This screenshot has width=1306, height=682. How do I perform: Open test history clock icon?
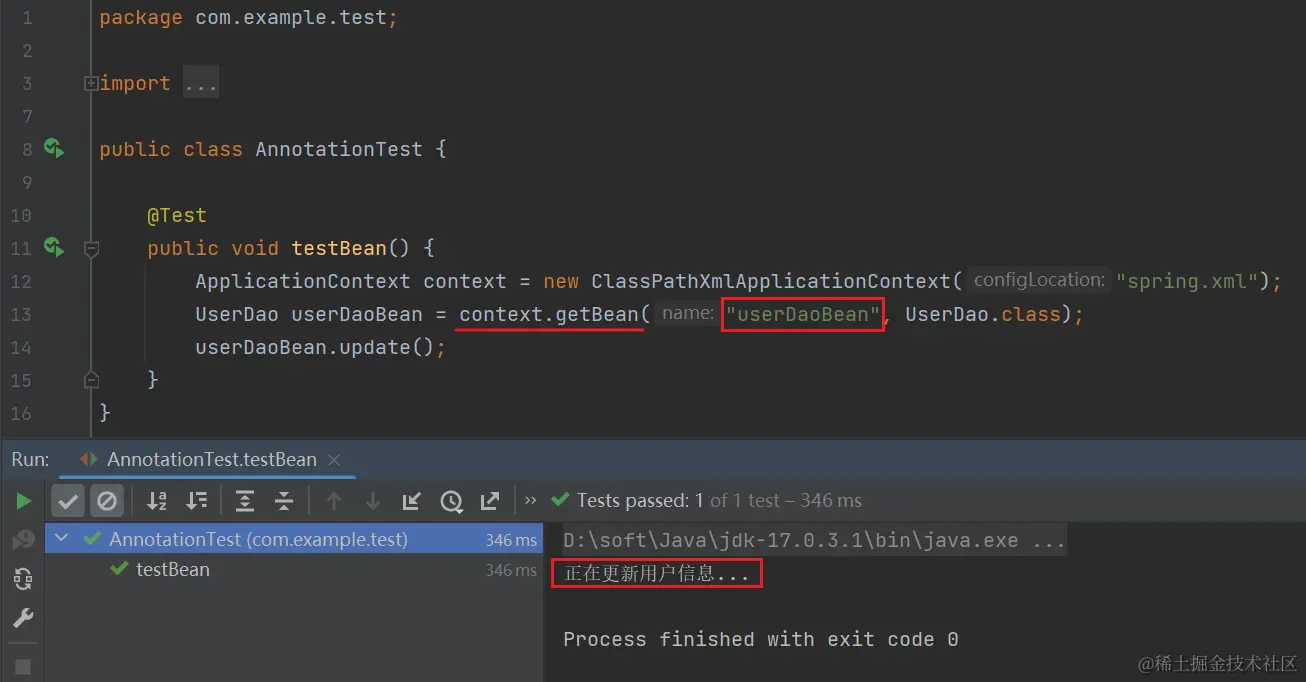click(451, 500)
